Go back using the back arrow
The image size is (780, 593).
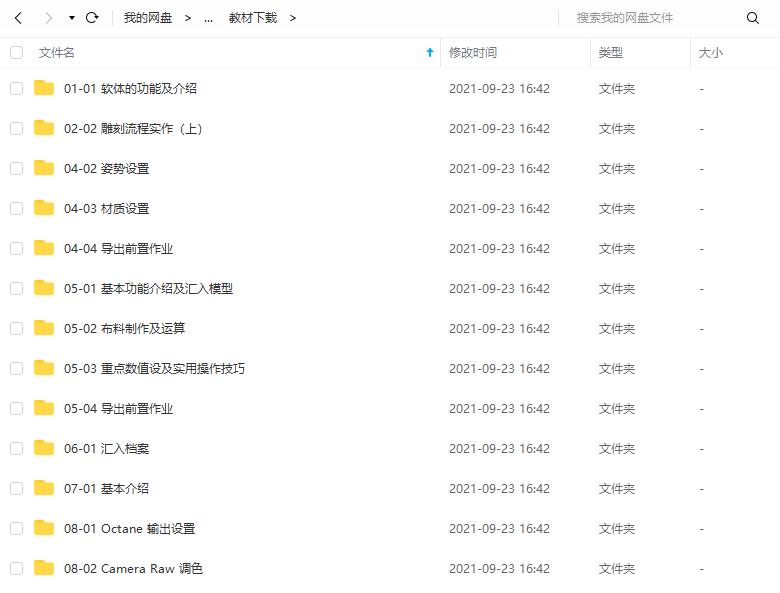point(18,18)
